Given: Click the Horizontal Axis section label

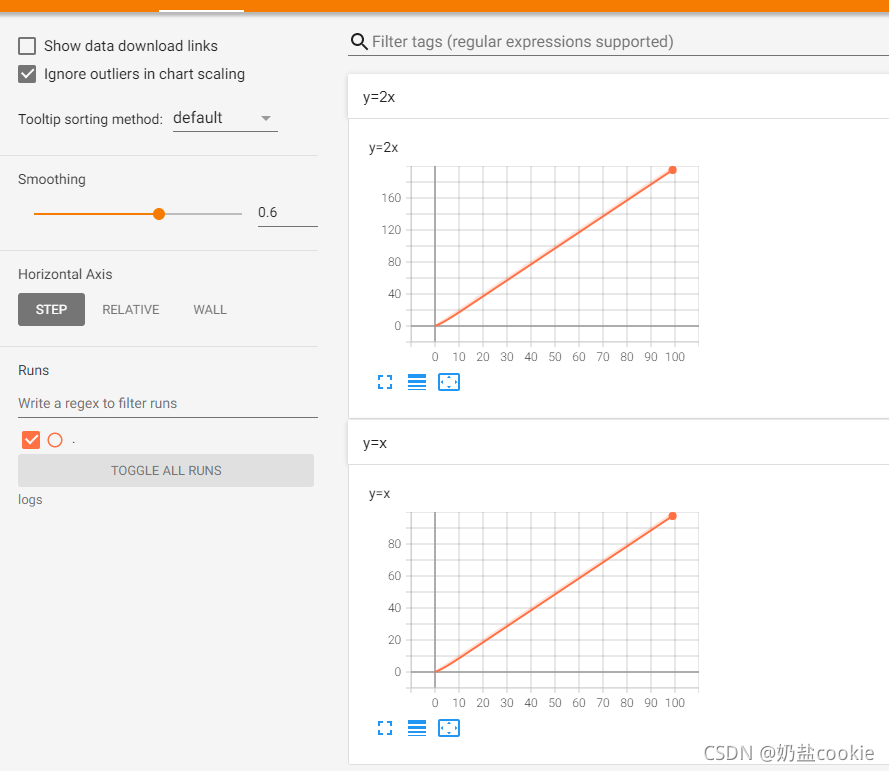Looking at the screenshot, I should (x=65, y=274).
